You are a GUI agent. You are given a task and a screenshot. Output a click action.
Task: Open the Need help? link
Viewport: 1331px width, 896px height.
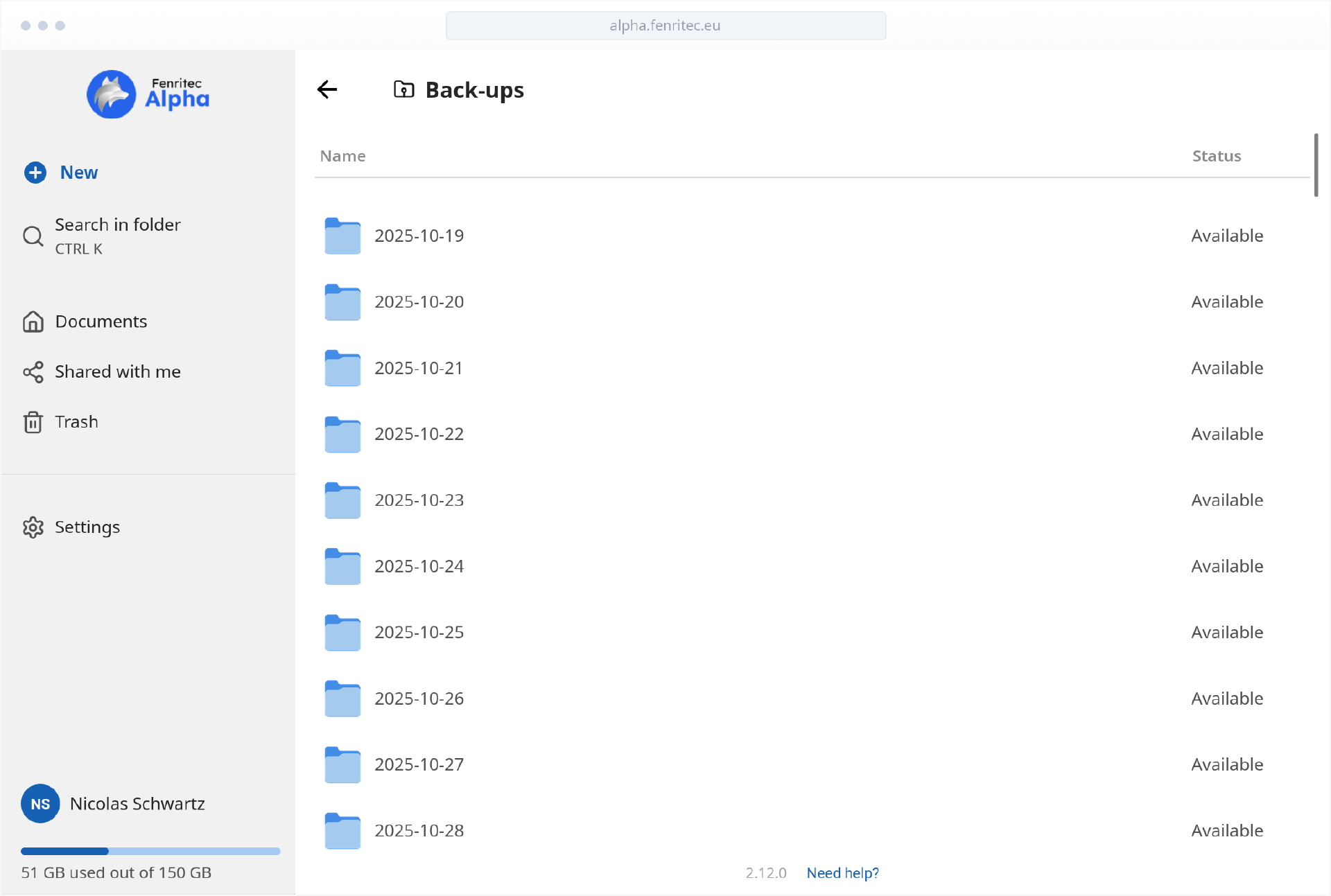click(x=842, y=873)
